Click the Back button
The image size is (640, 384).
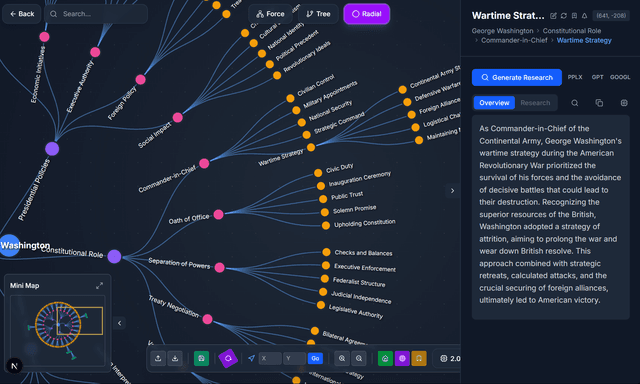coord(22,14)
